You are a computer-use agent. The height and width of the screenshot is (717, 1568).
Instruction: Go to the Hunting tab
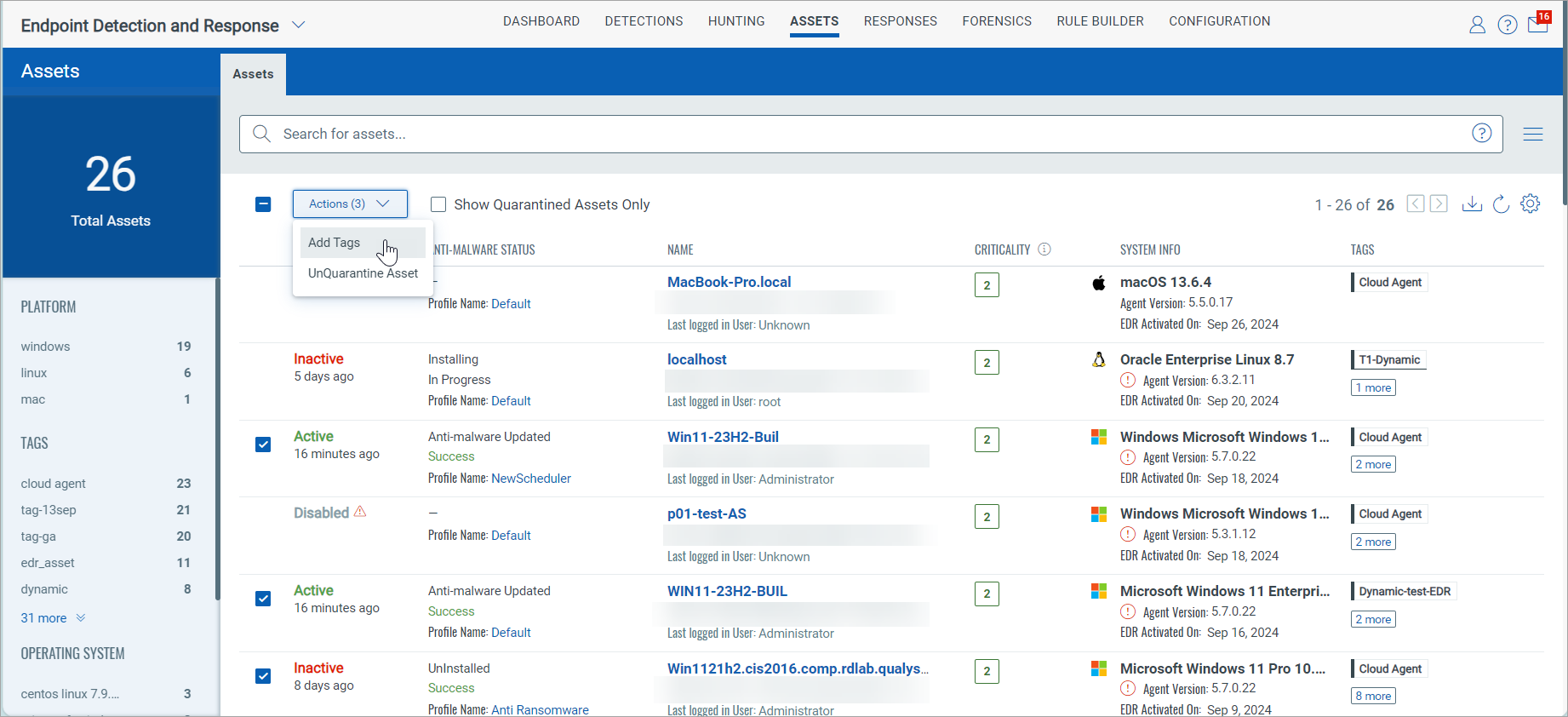click(x=736, y=21)
